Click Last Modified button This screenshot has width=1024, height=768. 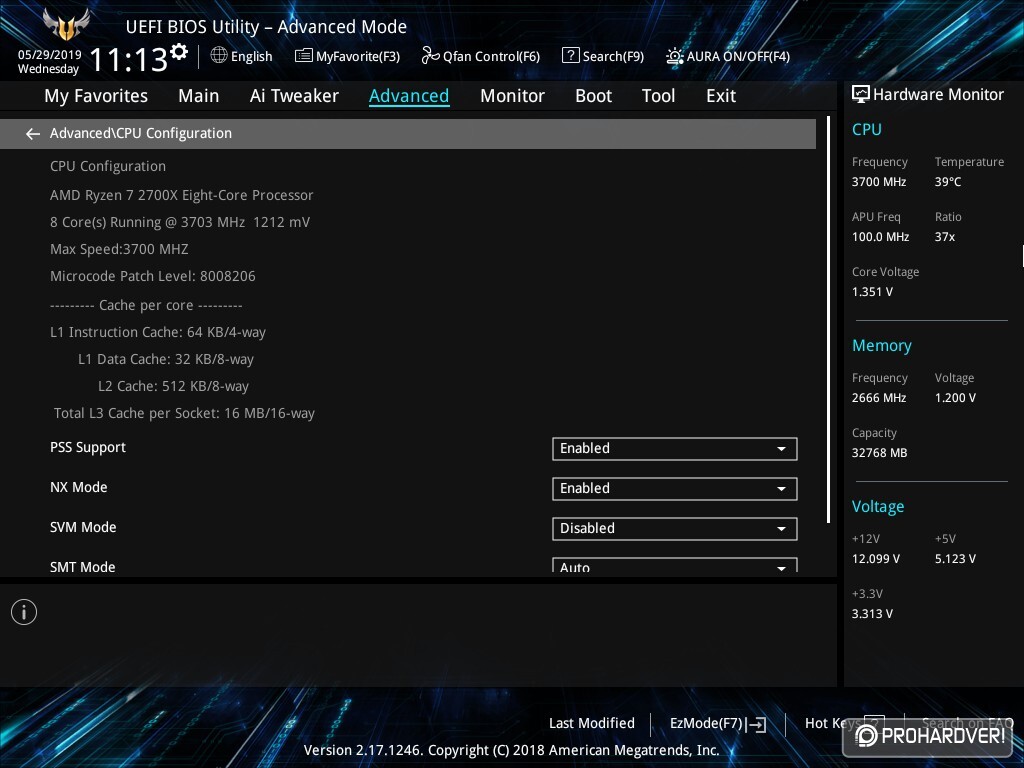[592, 723]
